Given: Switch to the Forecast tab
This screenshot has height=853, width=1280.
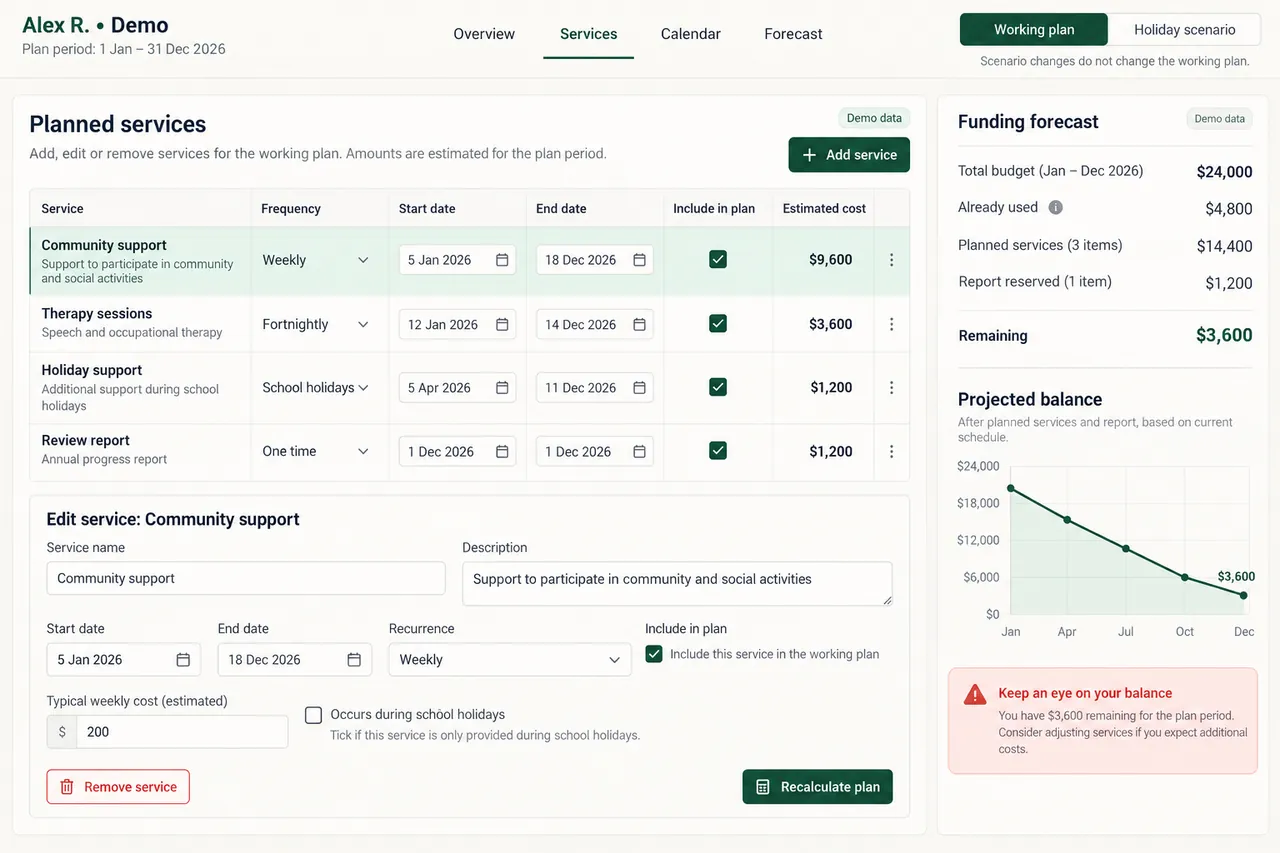Looking at the screenshot, I should (793, 34).
